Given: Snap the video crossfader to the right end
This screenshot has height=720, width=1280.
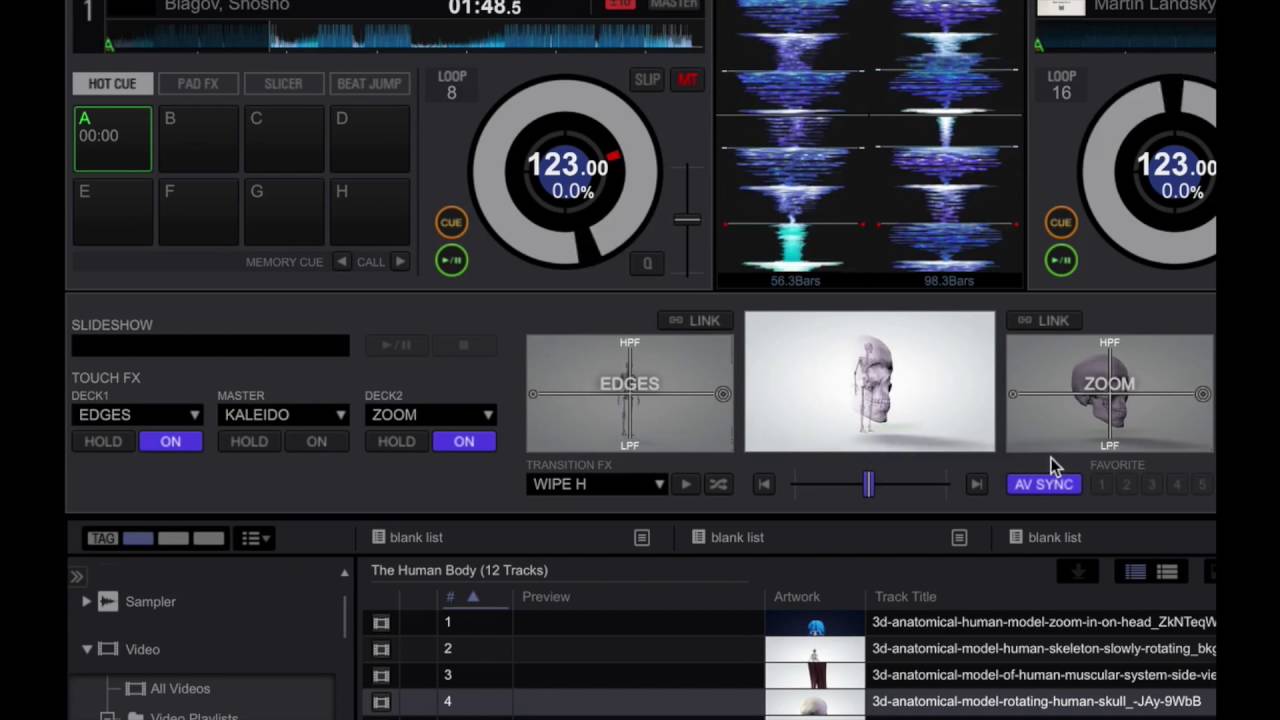Looking at the screenshot, I should point(976,484).
